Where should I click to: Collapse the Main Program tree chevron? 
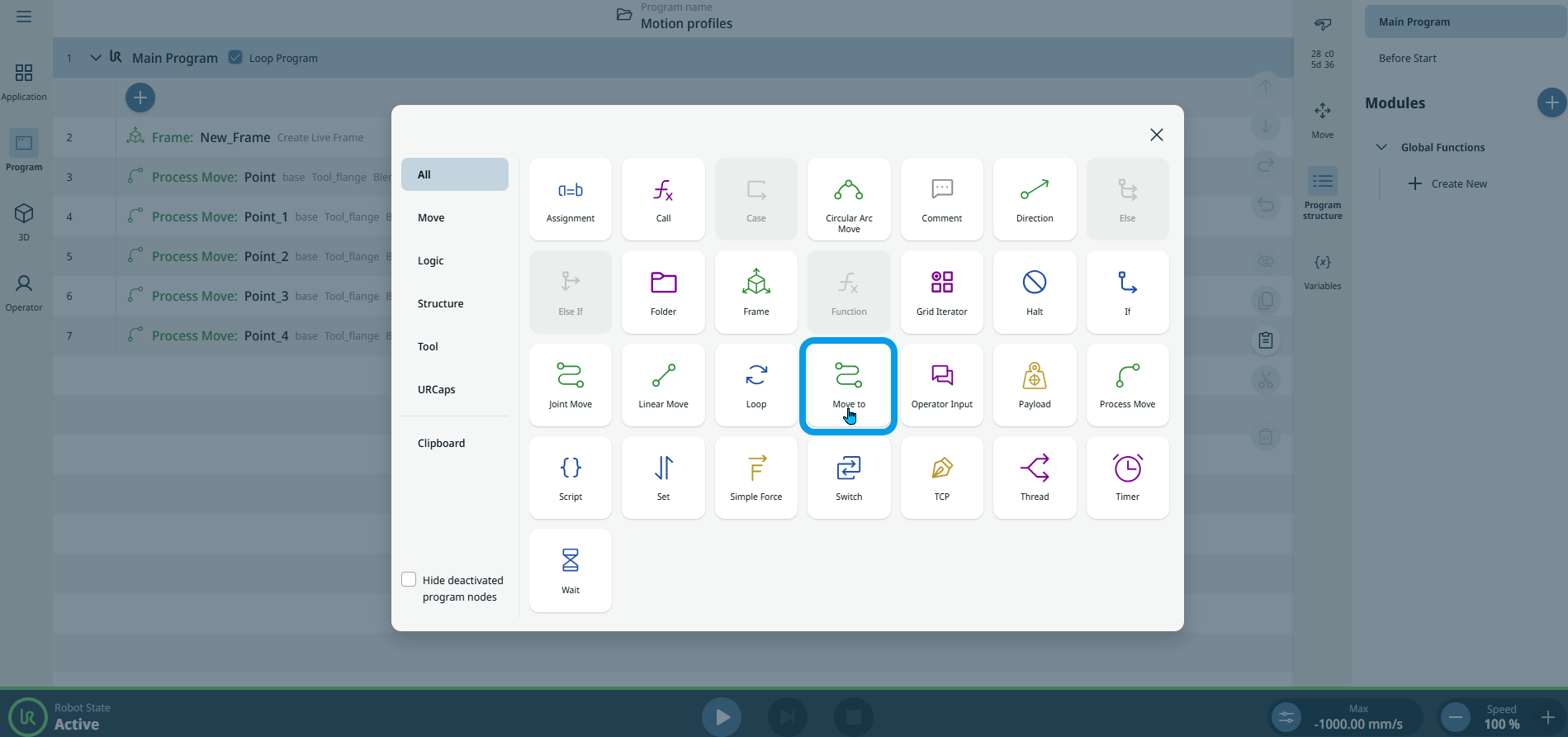[96, 58]
